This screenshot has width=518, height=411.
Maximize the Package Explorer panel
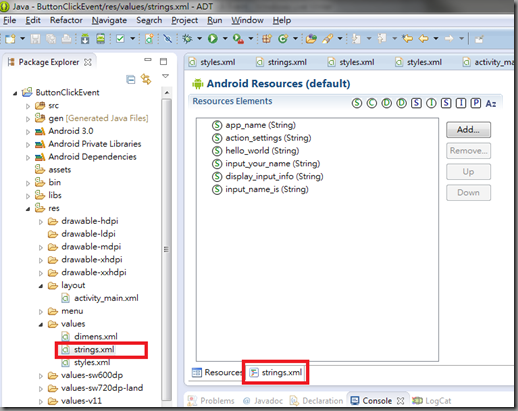163,62
